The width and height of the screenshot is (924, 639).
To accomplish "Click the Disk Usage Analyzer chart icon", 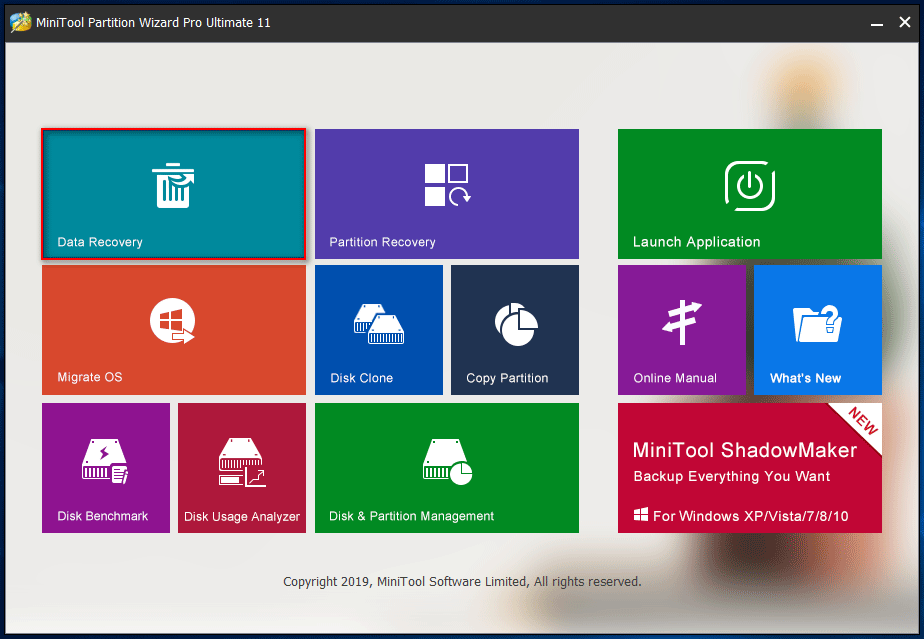I will [242, 462].
